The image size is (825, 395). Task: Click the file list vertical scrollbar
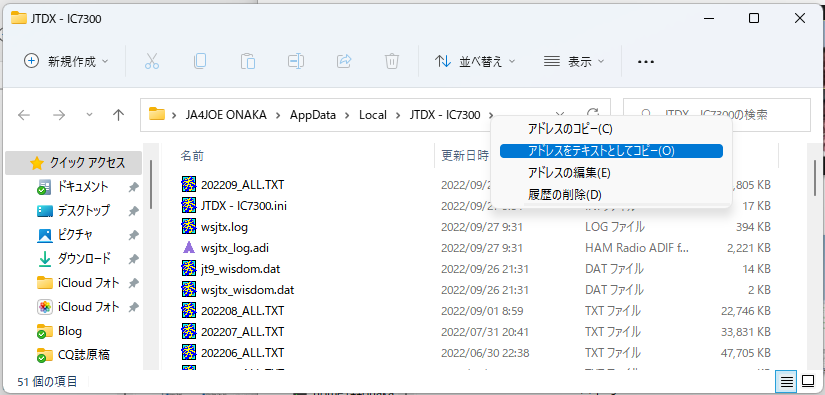pos(815,178)
